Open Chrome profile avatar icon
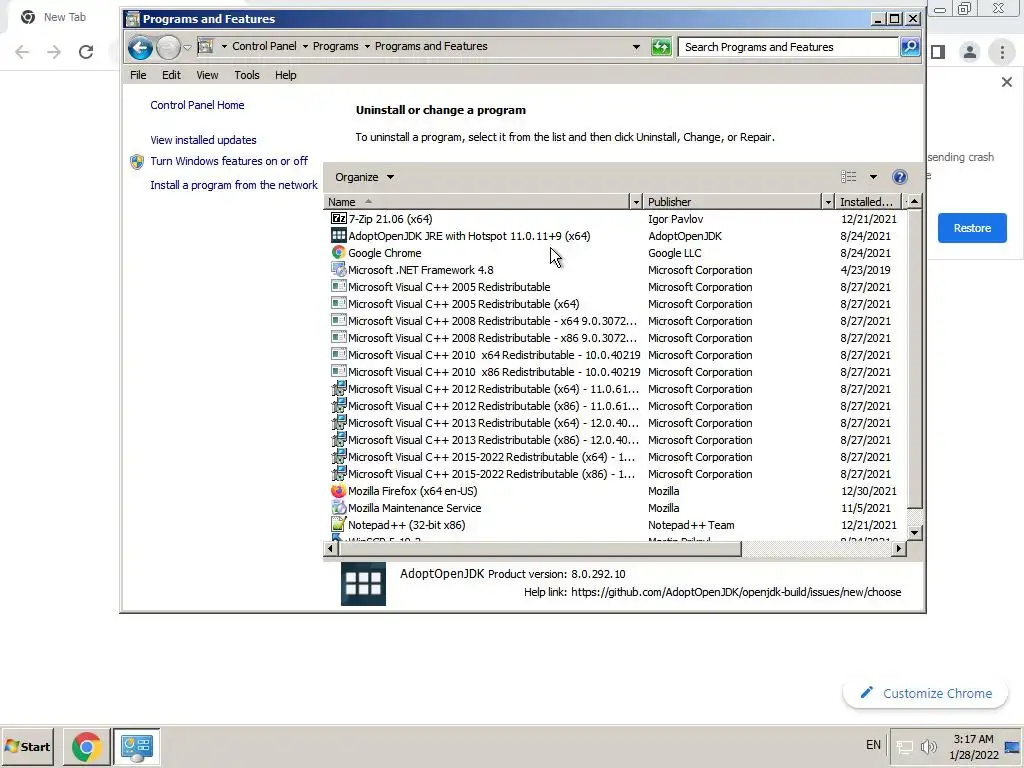 (x=970, y=52)
